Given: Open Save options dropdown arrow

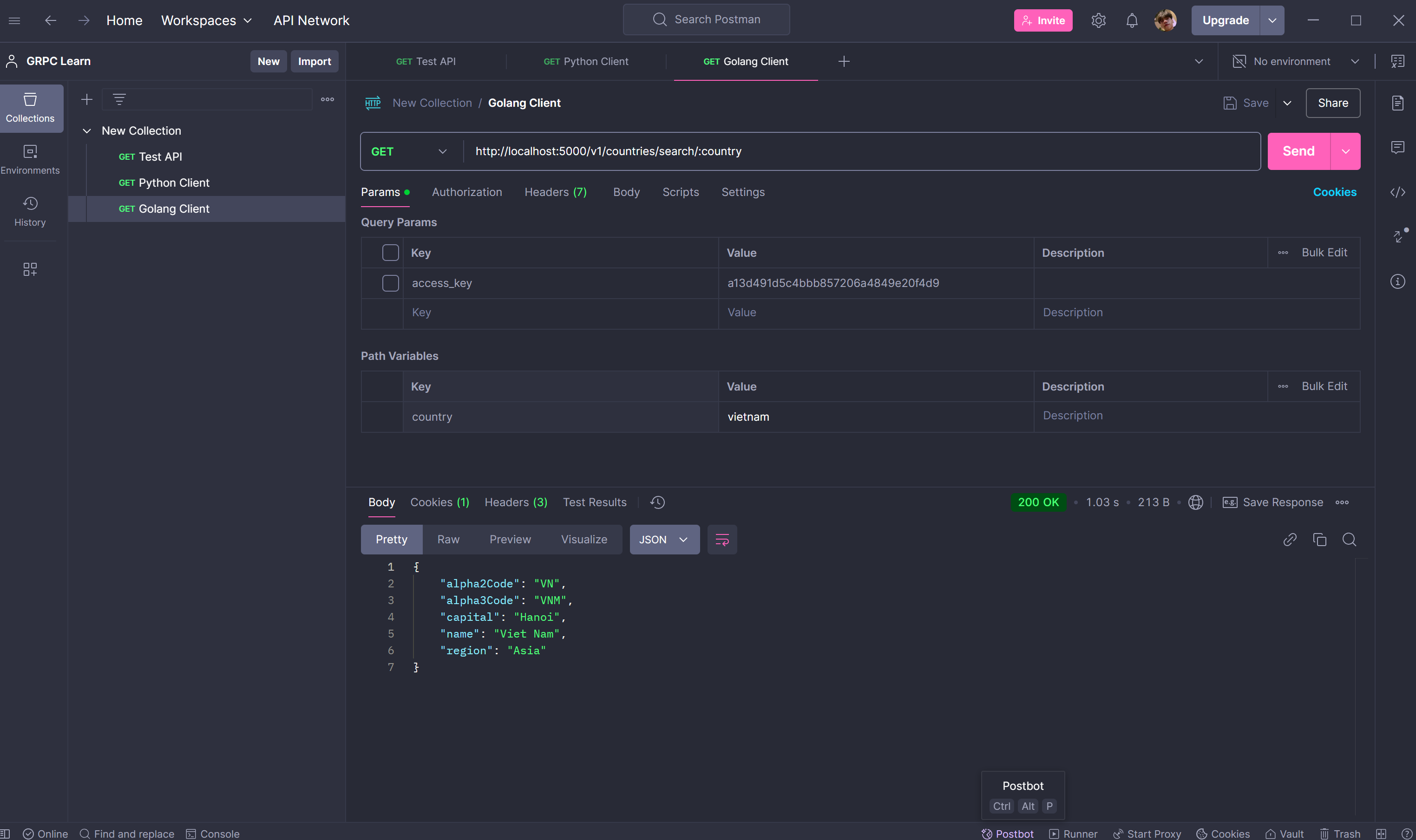Looking at the screenshot, I should 1287,103.
